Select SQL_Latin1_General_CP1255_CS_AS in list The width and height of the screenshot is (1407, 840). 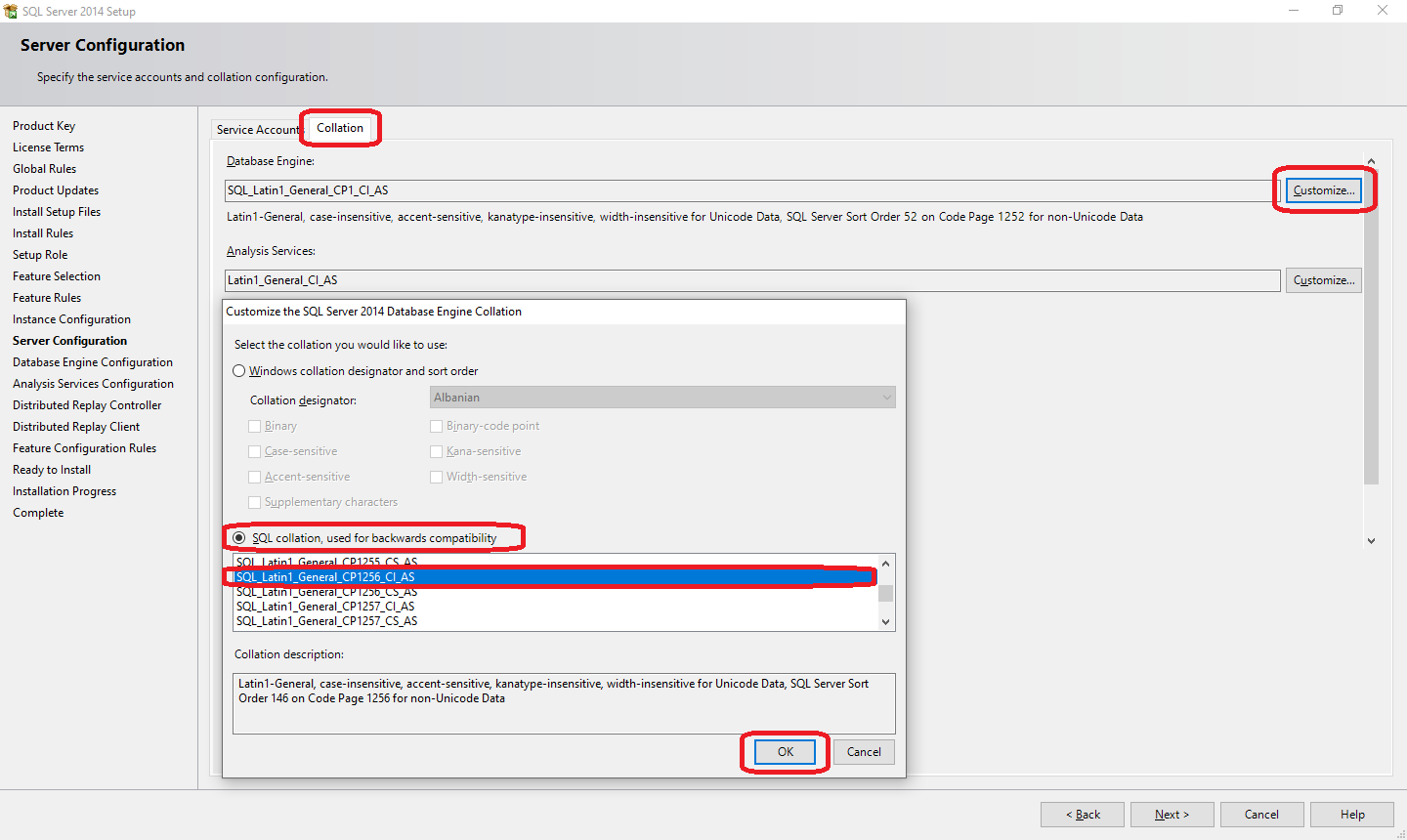pos(556,562)
